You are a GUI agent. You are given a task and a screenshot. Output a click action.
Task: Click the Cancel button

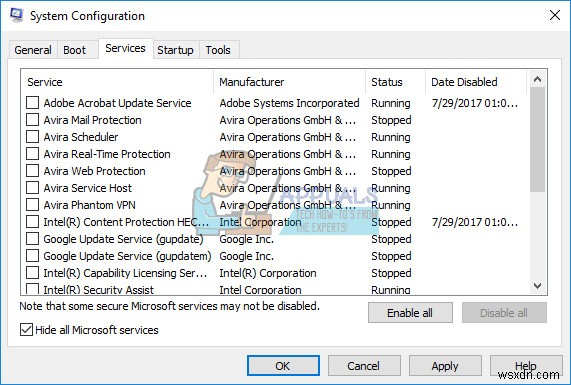coord(364,366)
